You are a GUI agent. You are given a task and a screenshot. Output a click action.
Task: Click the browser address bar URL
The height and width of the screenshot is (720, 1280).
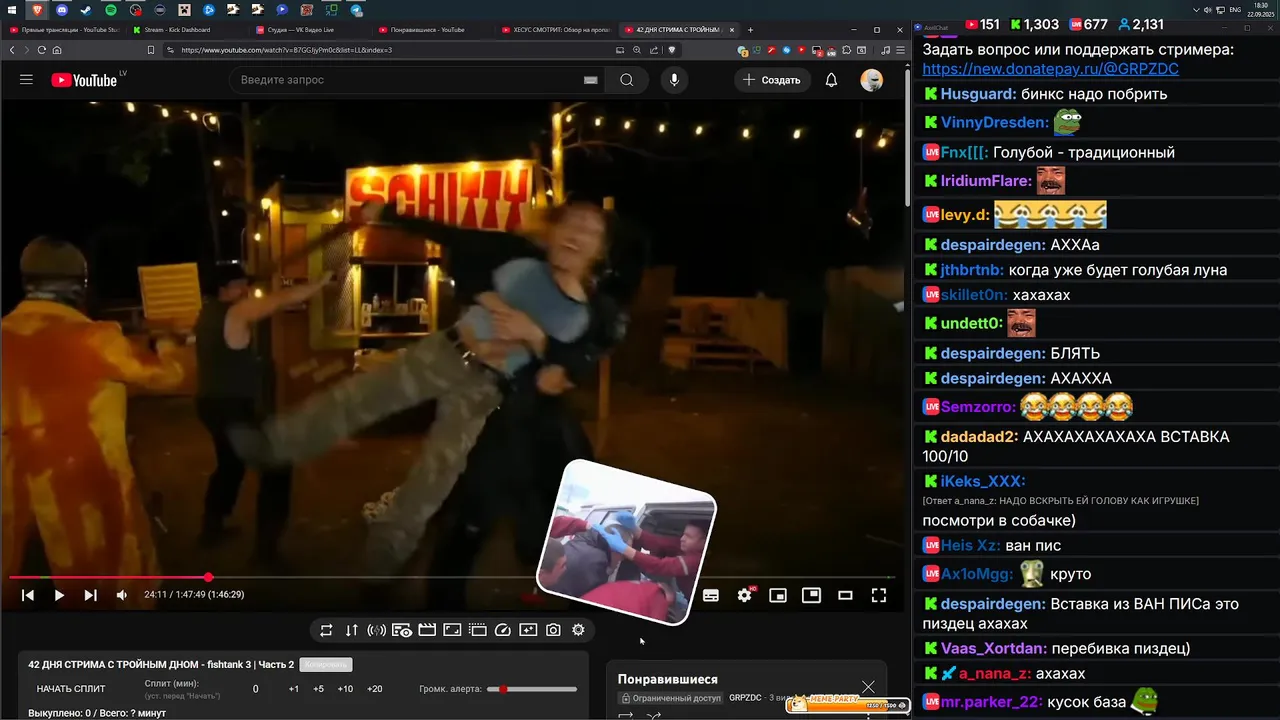[286, 50]
